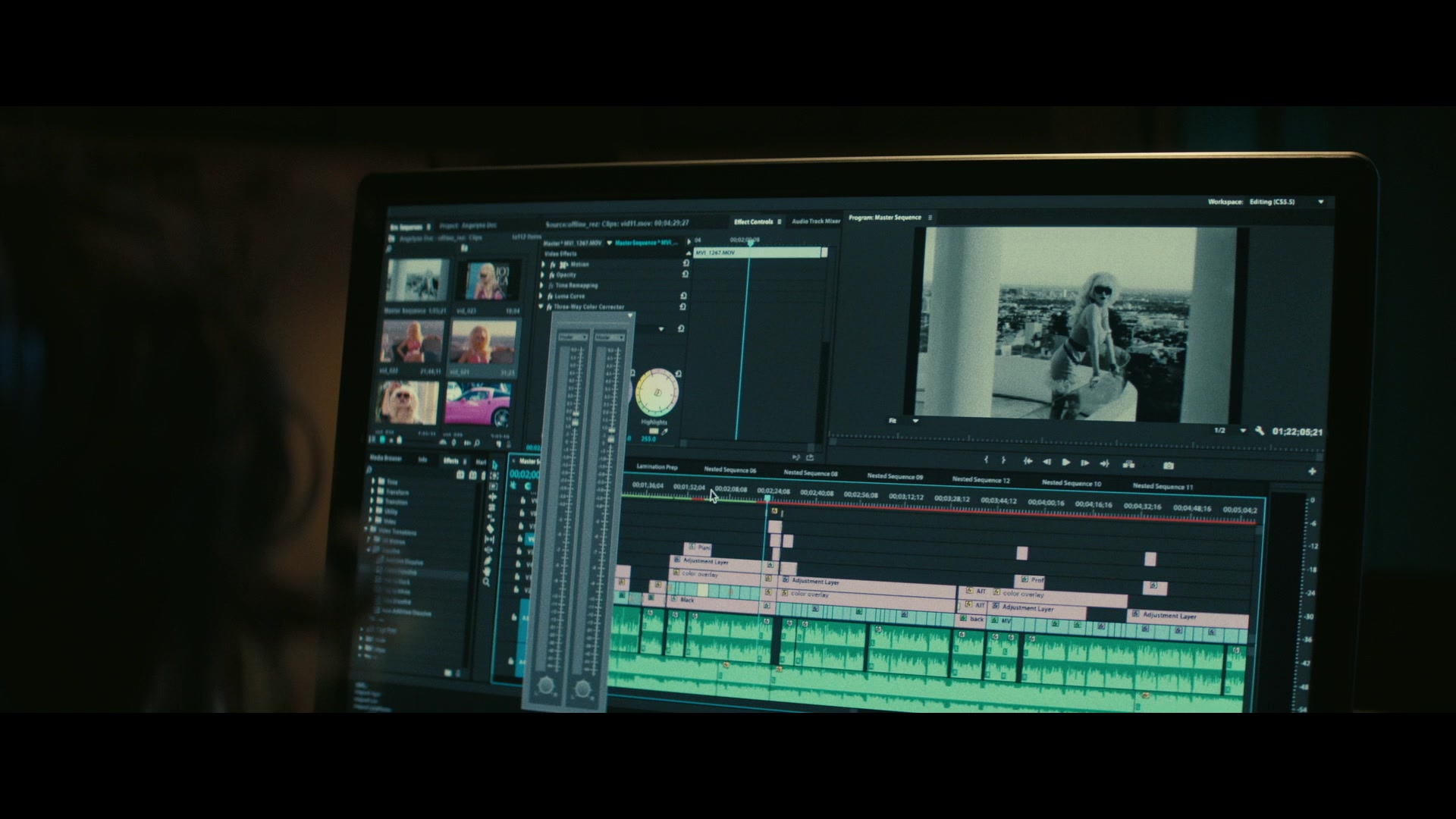Image resolution: width=1456 pixels, height=819 pixels.
Task: Expand the Motion effect properties
Action: pos(544,264)
